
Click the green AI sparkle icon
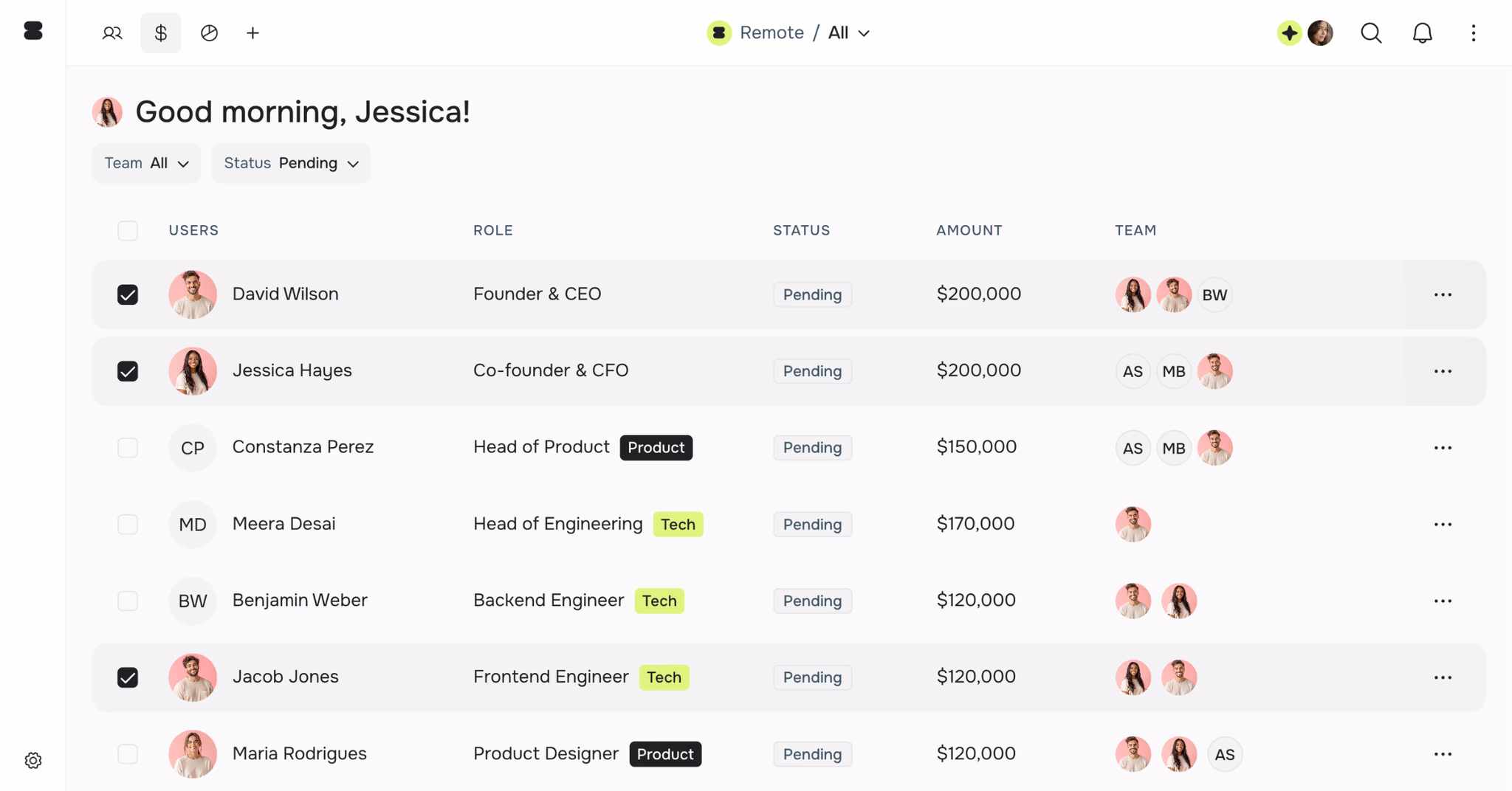pyautogui.click(x=1288, y=32)
